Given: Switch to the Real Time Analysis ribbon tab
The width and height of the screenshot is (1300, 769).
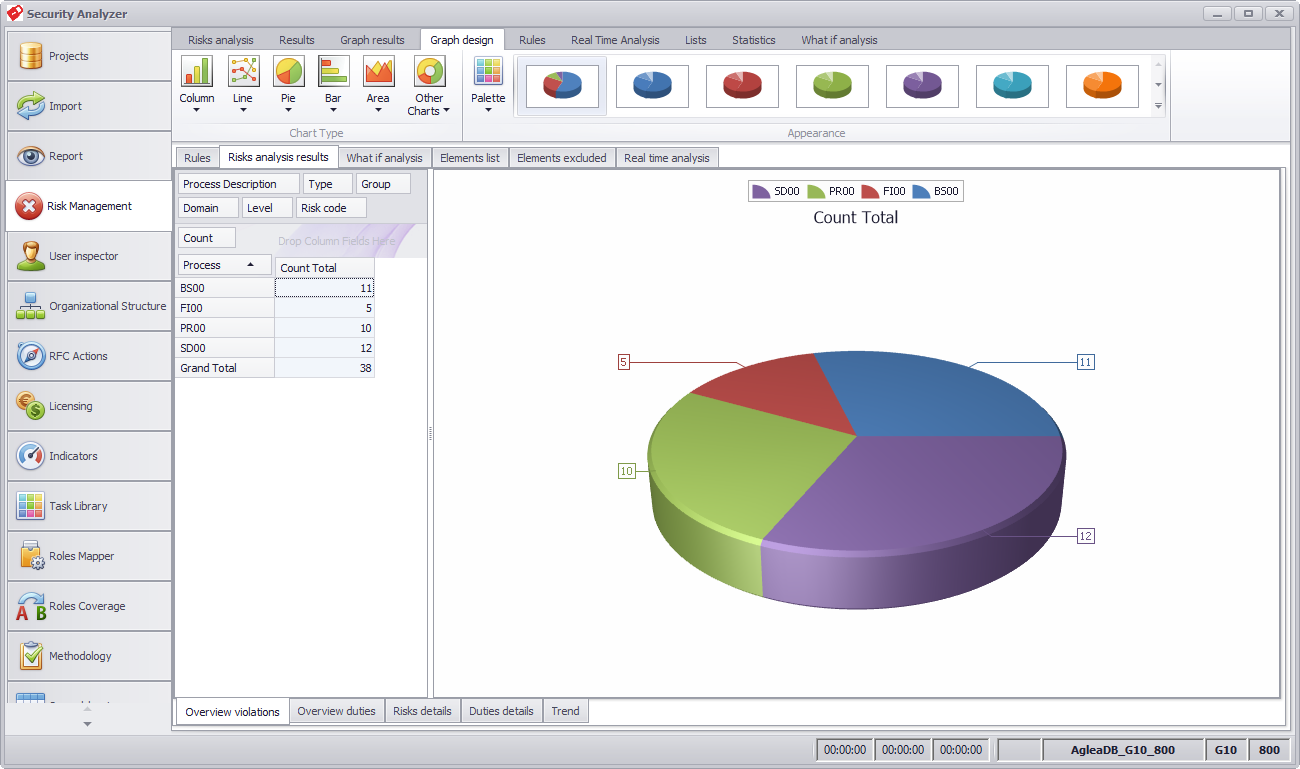Looking at the screenshot, I should coord(615,40).
